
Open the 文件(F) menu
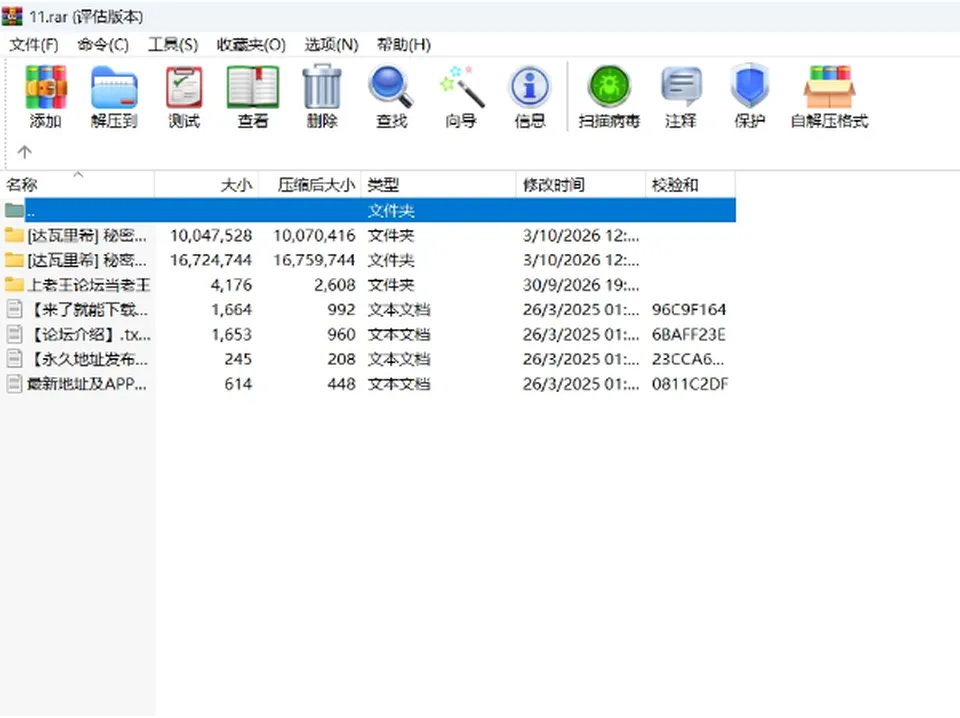pyautogui.click(x=34, y=45)
